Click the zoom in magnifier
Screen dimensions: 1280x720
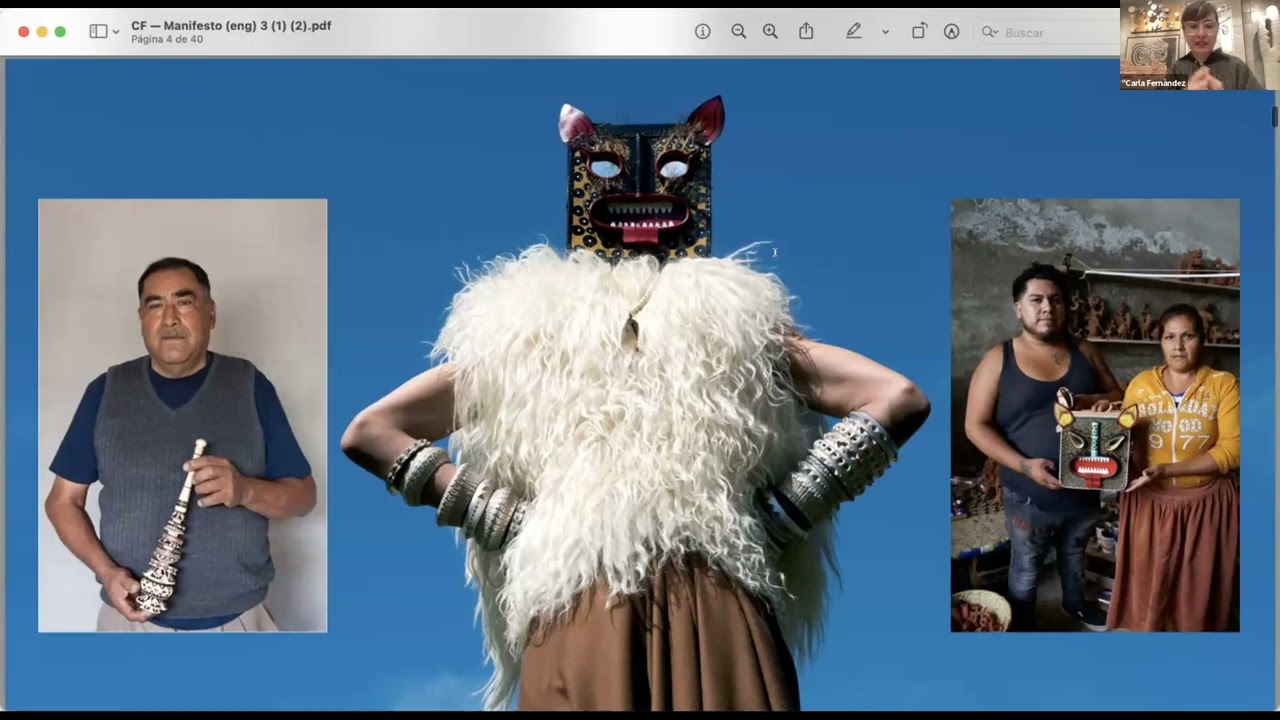click(770, 32)
